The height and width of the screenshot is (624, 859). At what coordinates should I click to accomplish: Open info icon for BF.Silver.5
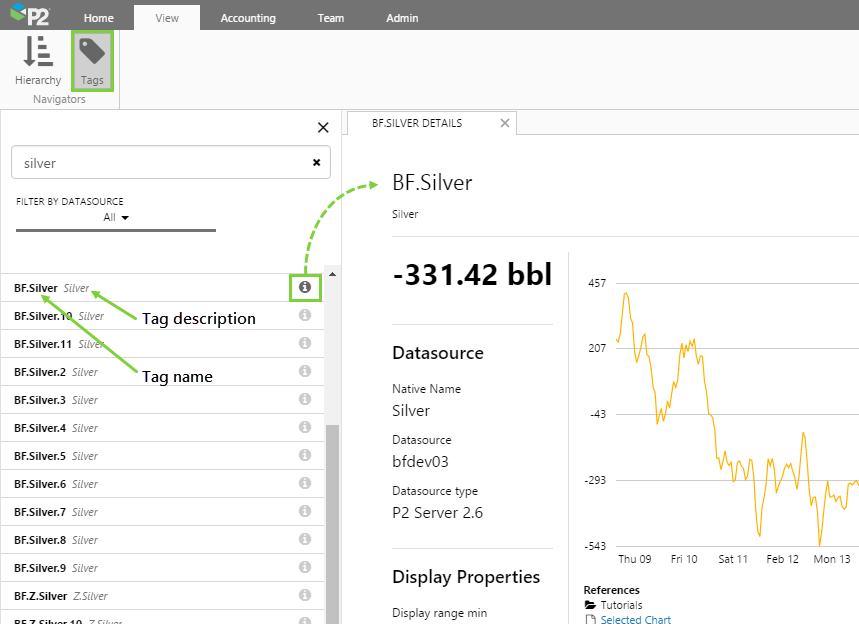pyautogui.click(x=305, y=456)
